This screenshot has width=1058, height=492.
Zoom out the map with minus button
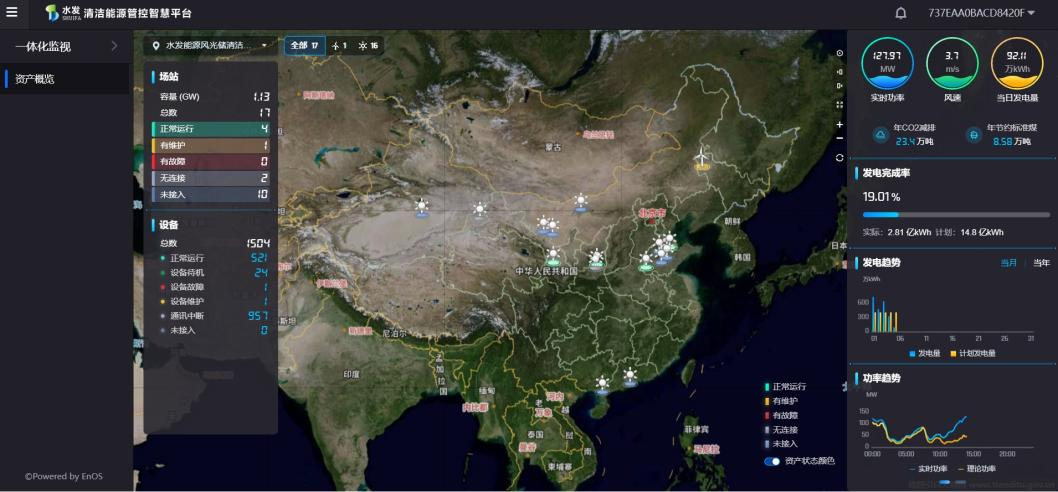pyautogui.click(x=839, y=139)
